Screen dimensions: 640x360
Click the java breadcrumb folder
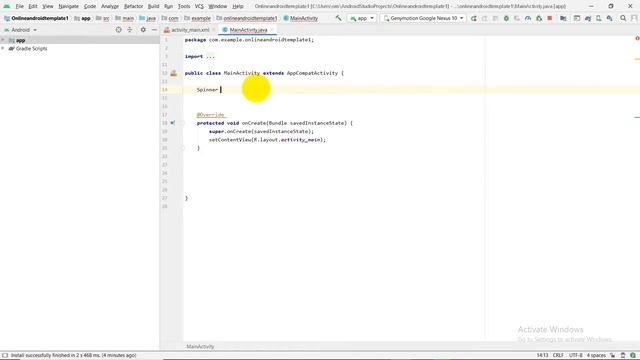click(x=148, y=18)
